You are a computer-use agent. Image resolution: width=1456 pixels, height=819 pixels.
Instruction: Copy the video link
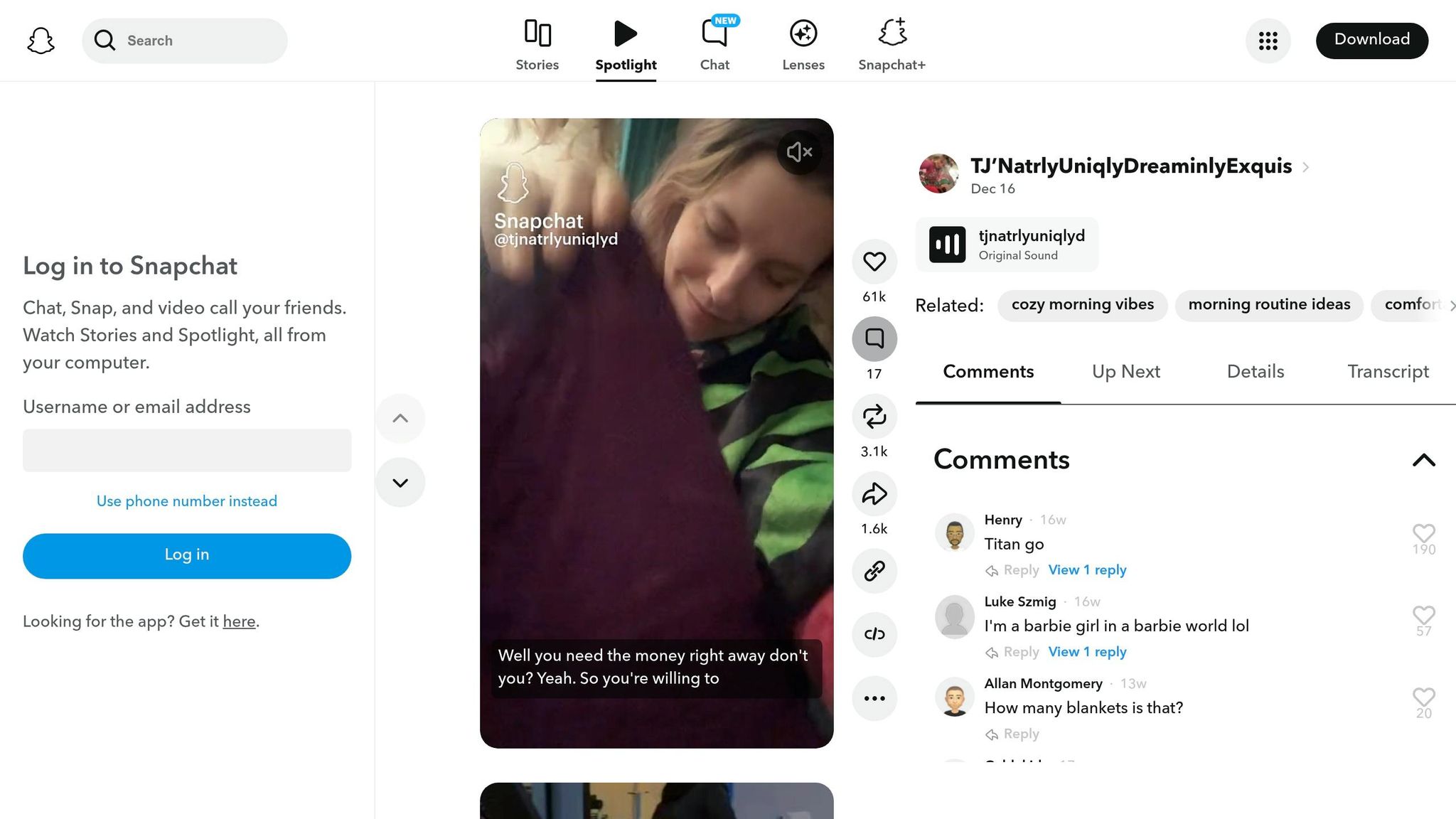click(x=874, y=570)
